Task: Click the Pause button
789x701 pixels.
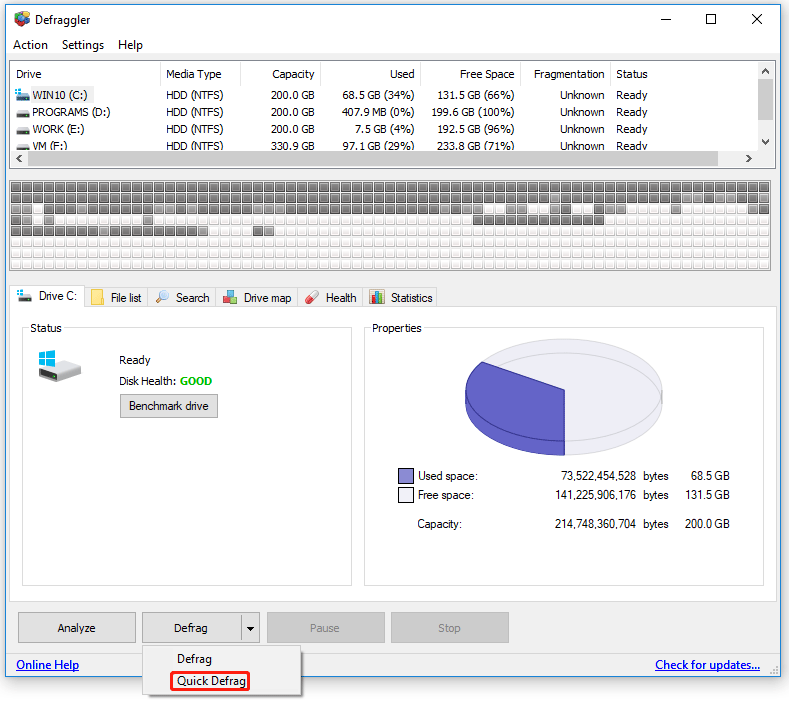Action: 325,628
